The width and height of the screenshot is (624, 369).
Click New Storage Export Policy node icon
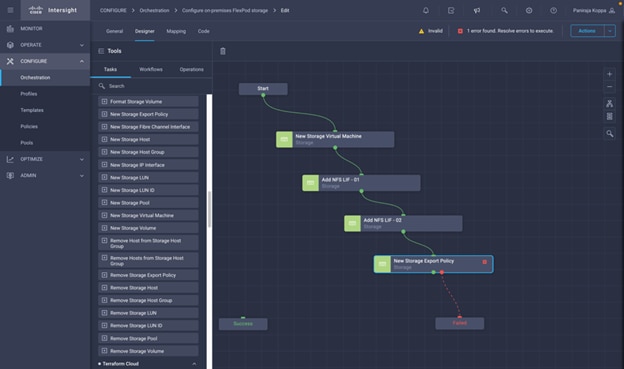382,264
